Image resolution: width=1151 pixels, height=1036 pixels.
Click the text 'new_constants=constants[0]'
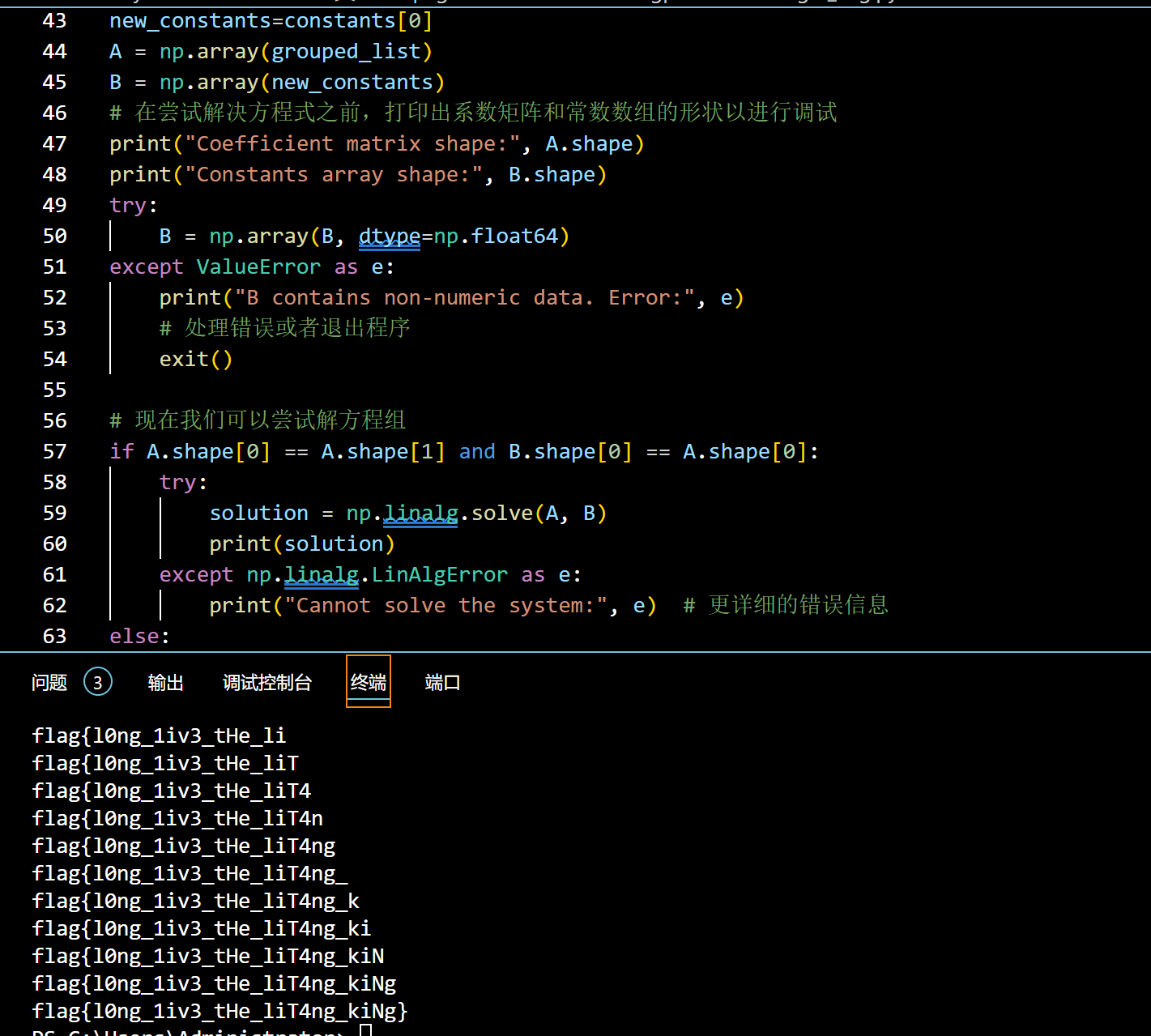pyautogui.click(x=271, y=20)
